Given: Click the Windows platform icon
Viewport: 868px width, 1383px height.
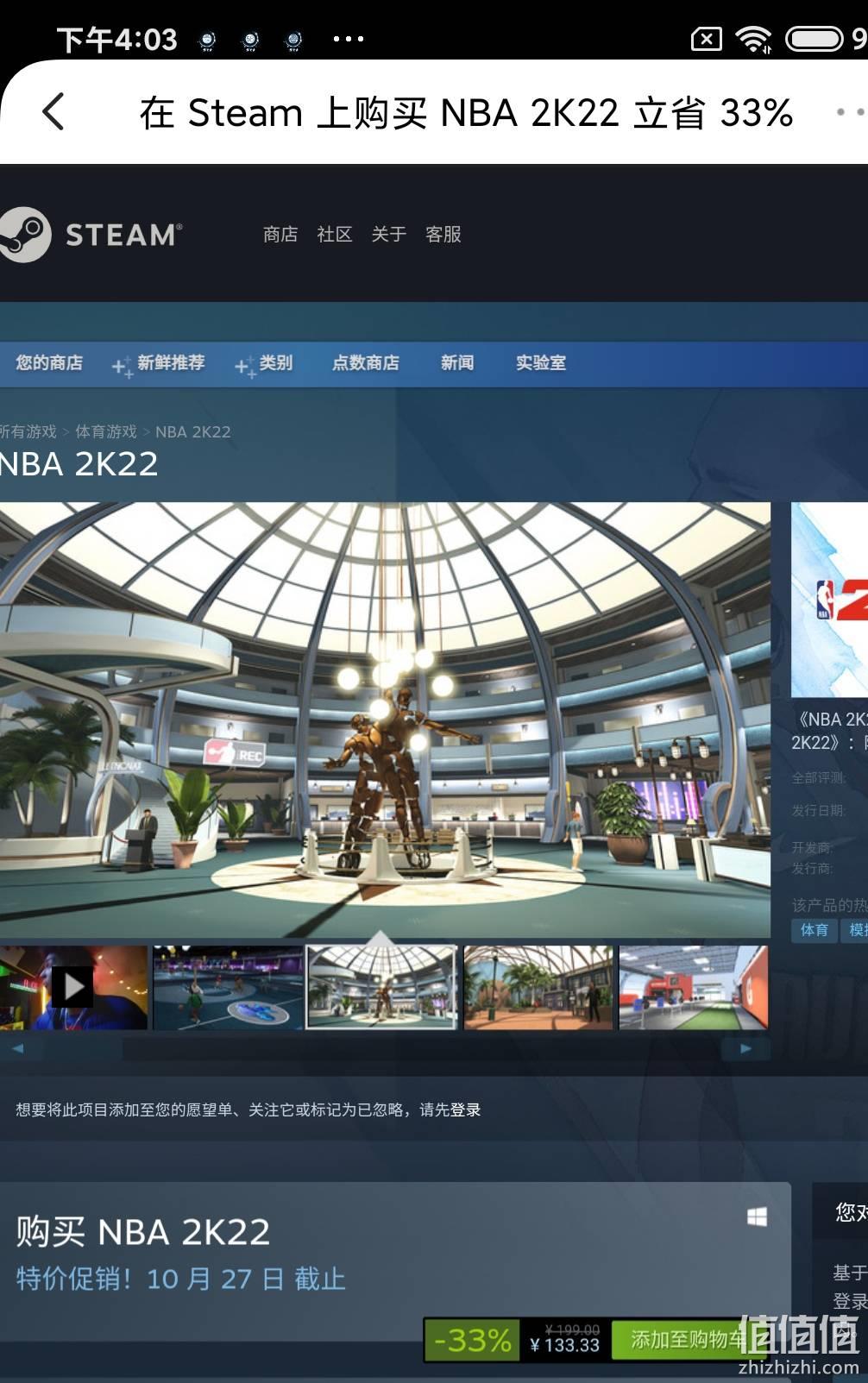Looking at the screenshot, I should pos(757,1216).
